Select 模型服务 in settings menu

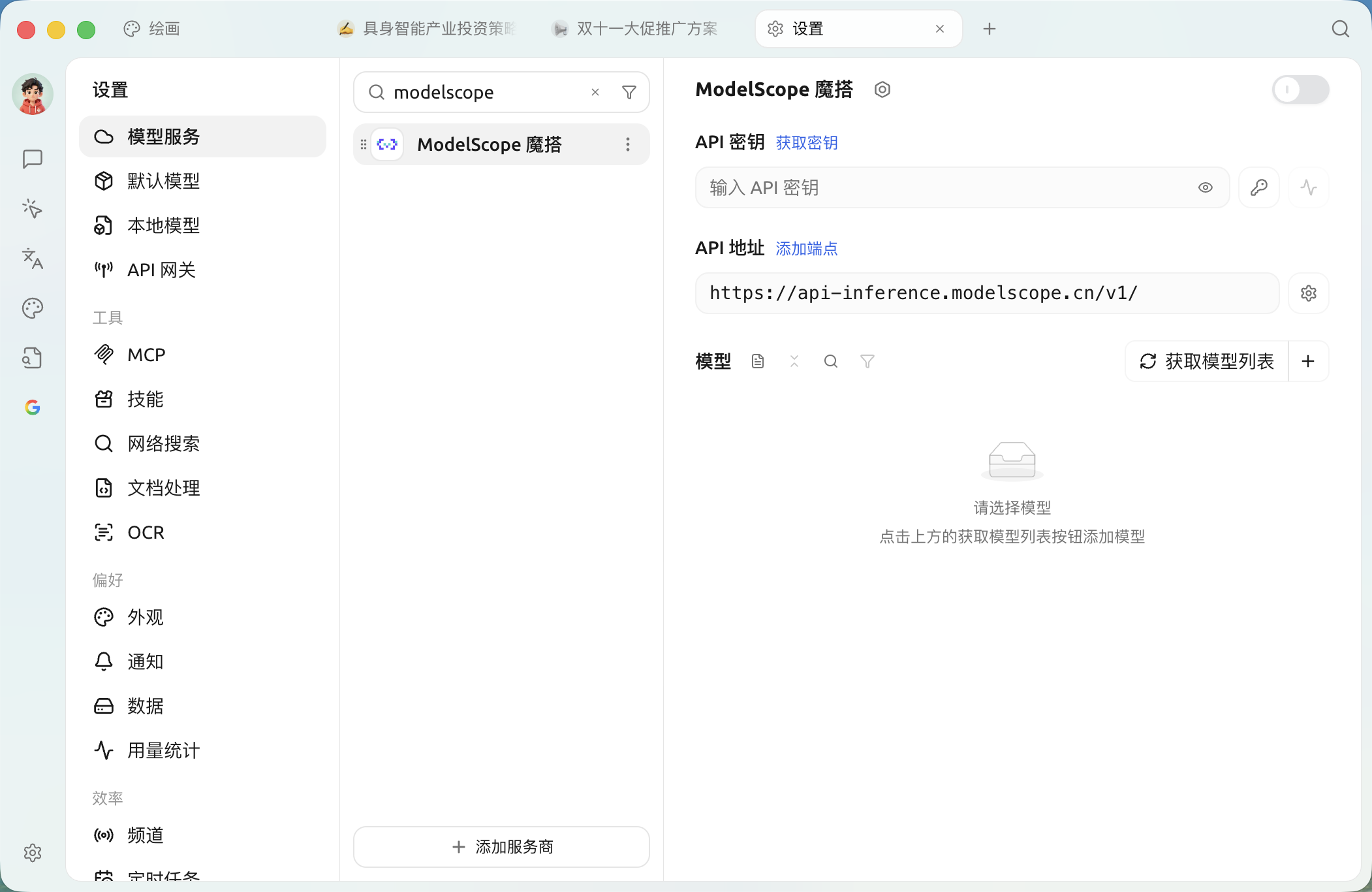tap(202, 136)
